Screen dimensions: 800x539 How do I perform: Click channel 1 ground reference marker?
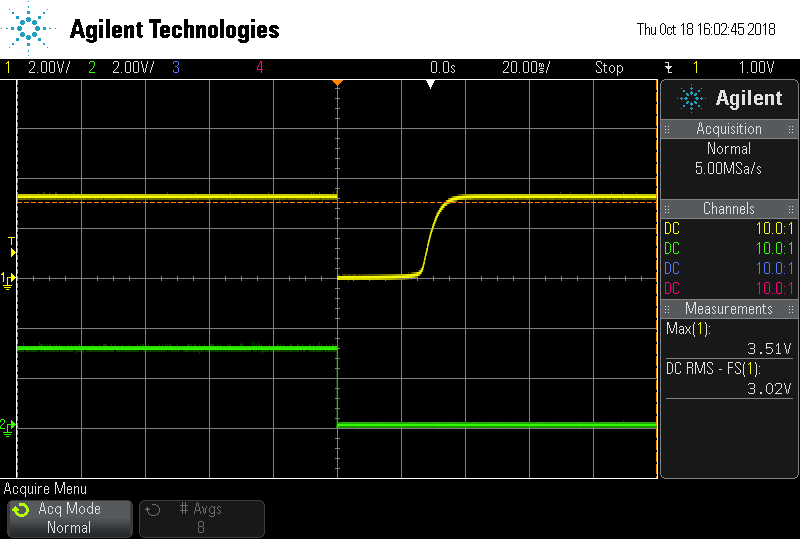coord(8,280)
